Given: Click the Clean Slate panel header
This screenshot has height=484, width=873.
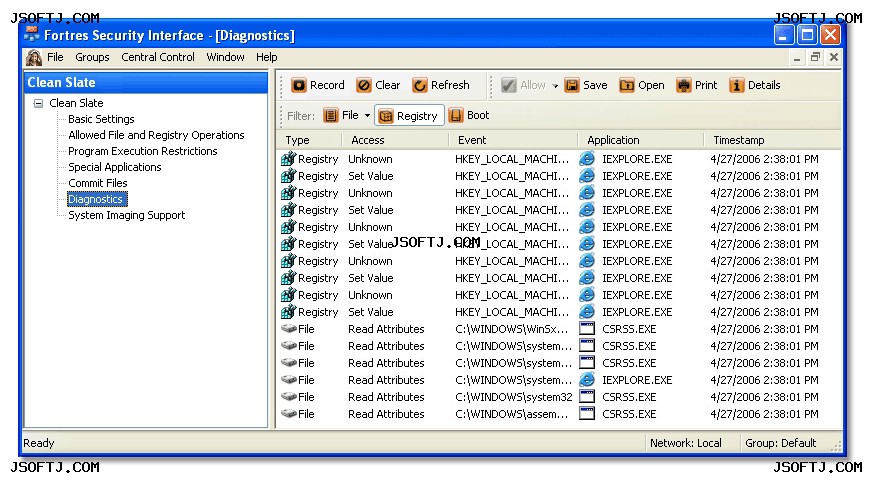Looking at the screenshot, I should click(x=146, y=82).
